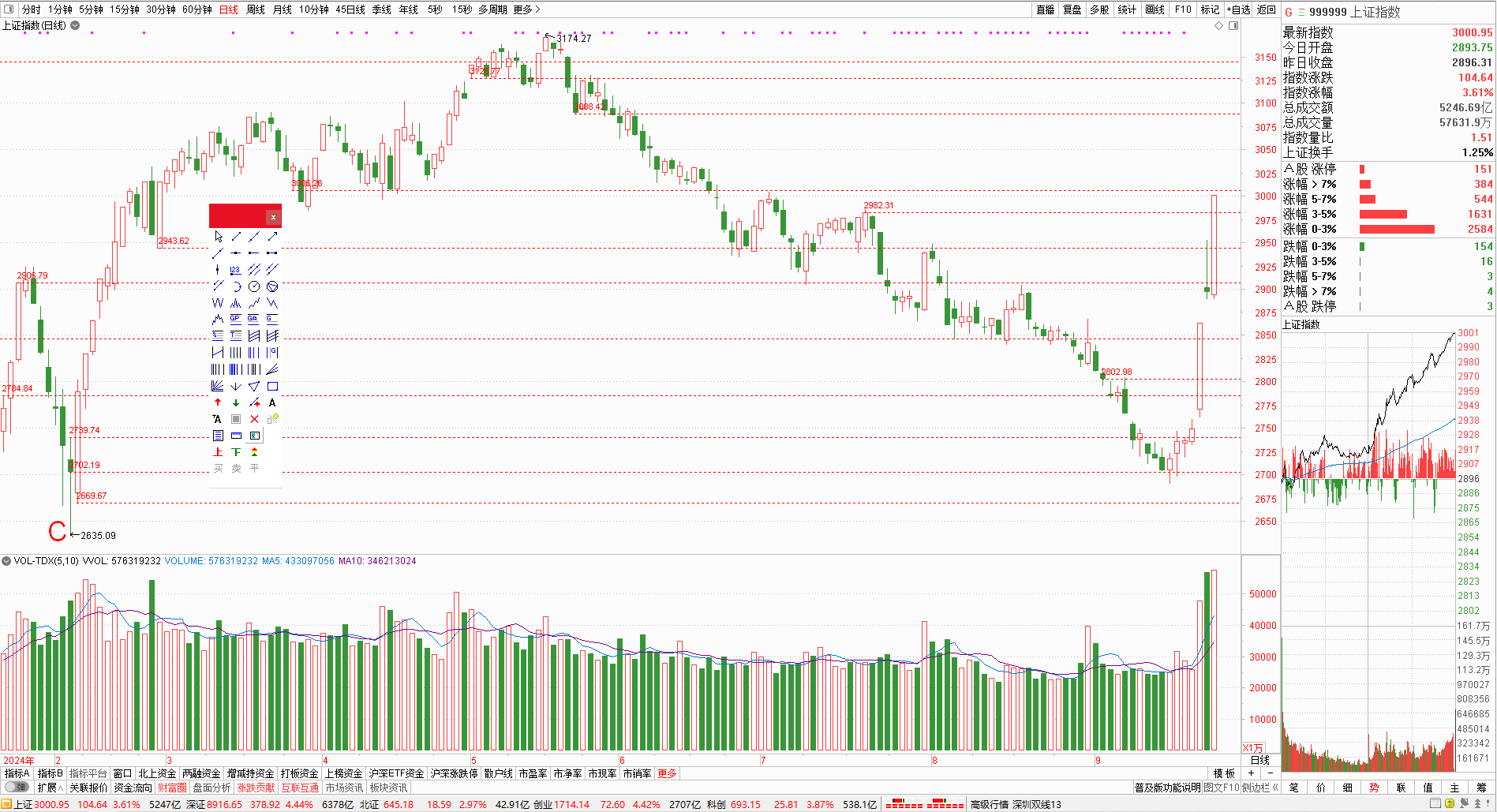Click the red X delete drawing tool

(254, 419)
